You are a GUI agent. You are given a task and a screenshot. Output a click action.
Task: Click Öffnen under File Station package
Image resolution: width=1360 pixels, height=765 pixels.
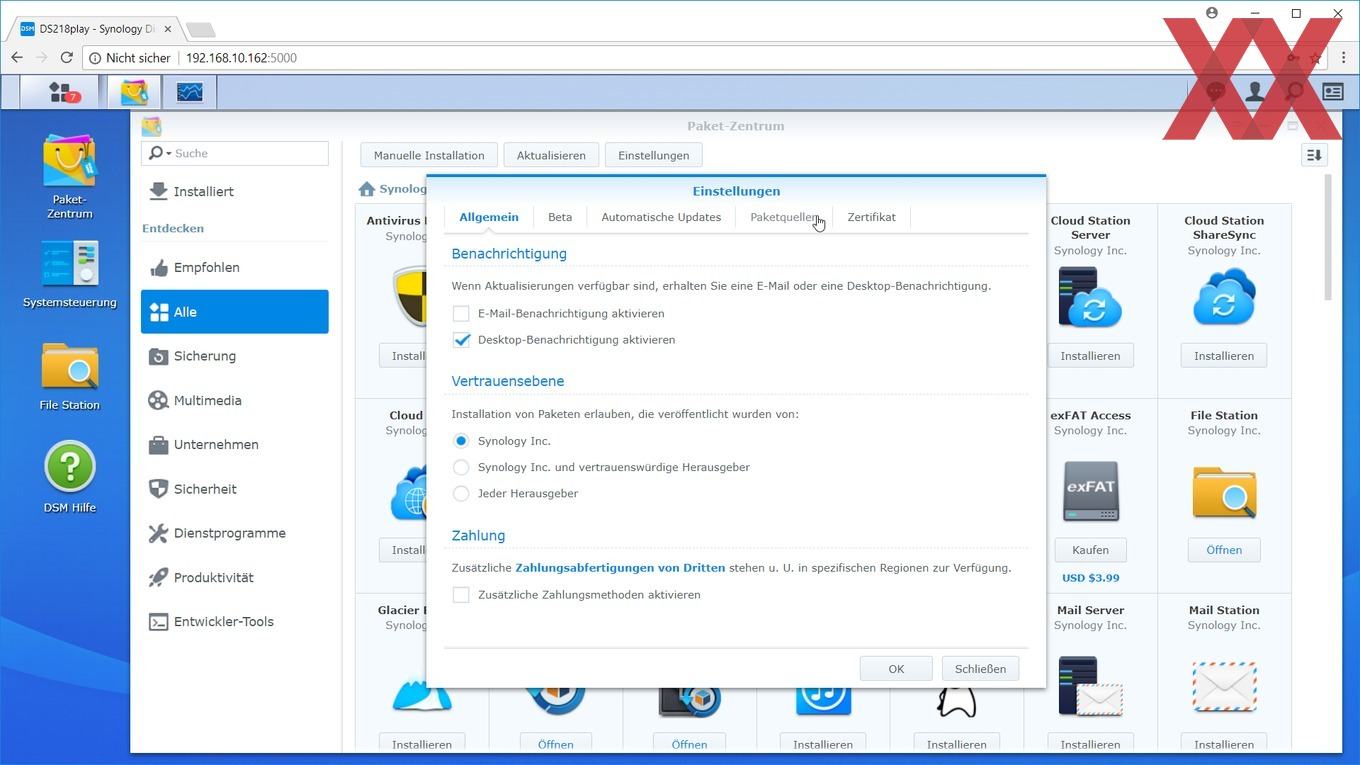(x=1223, y=550)
